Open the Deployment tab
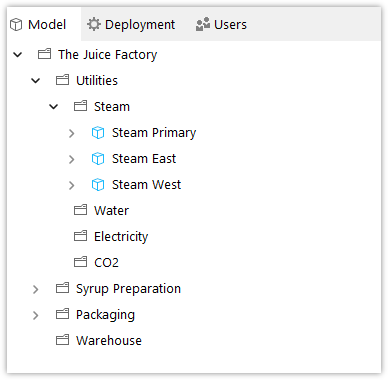Screen dimensions: 388x380 click(x=131, y=24)
